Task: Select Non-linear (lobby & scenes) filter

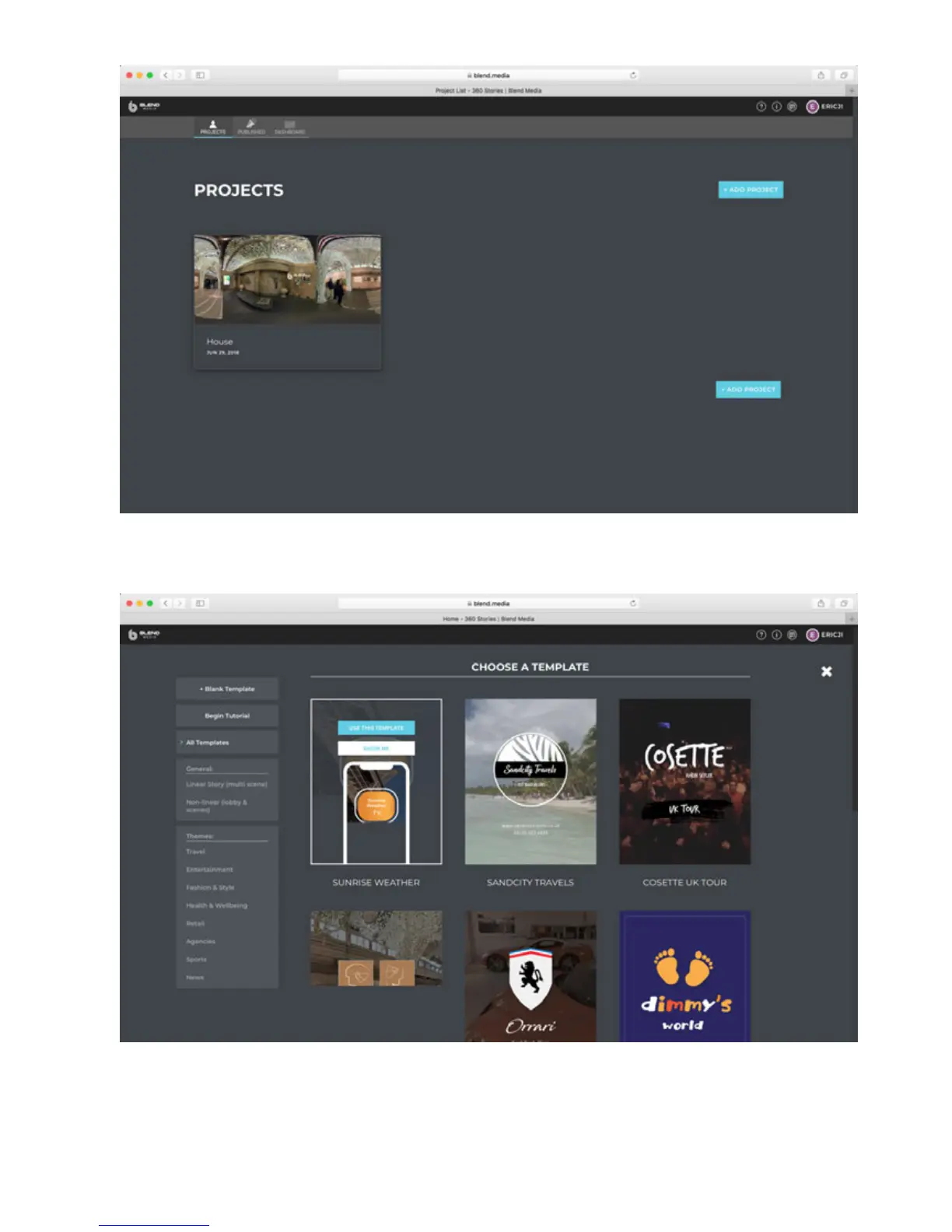Action: pyautogui.click(x=217, y=806)
